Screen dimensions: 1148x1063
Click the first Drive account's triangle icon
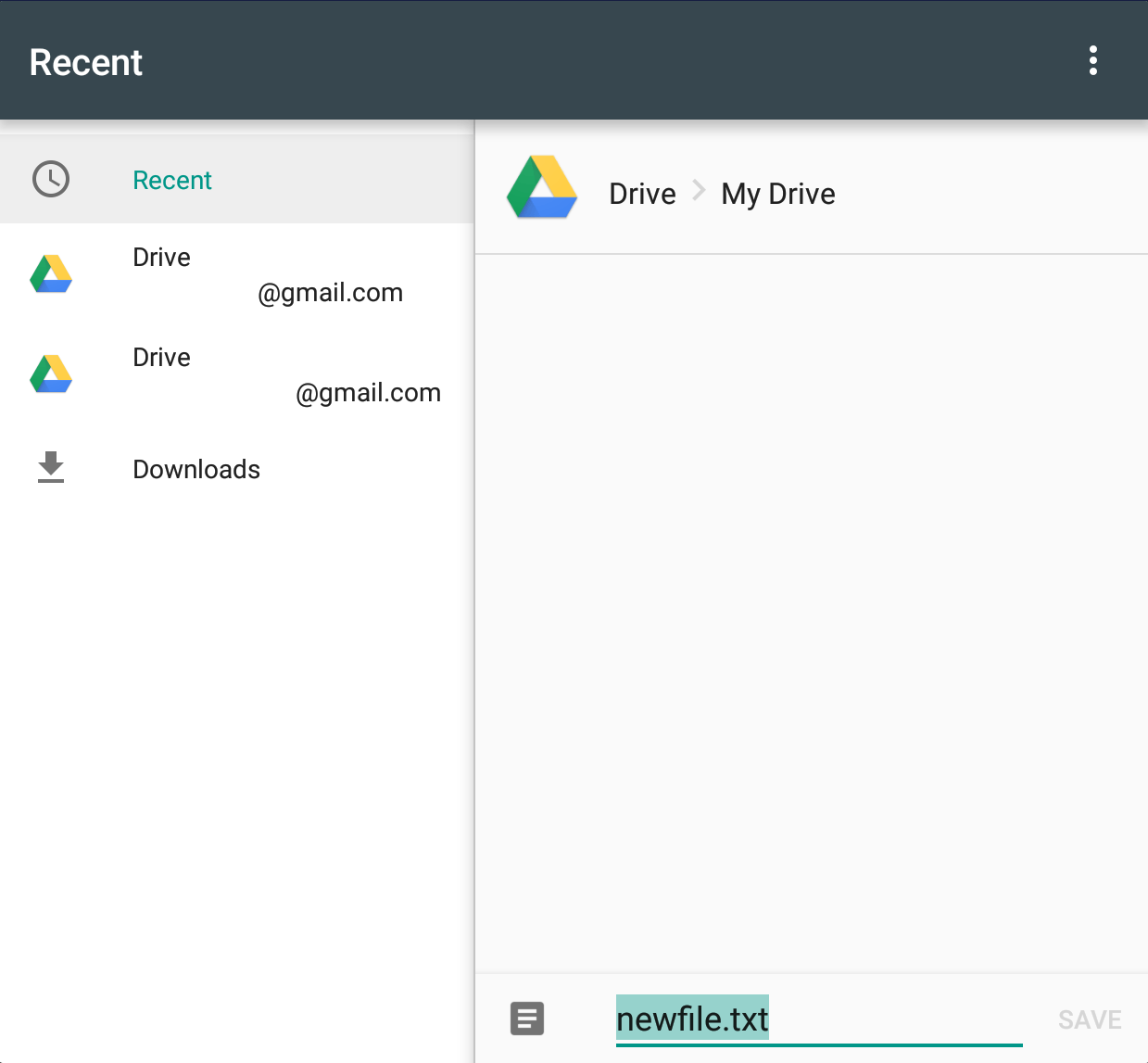click(x=51, y=274)
